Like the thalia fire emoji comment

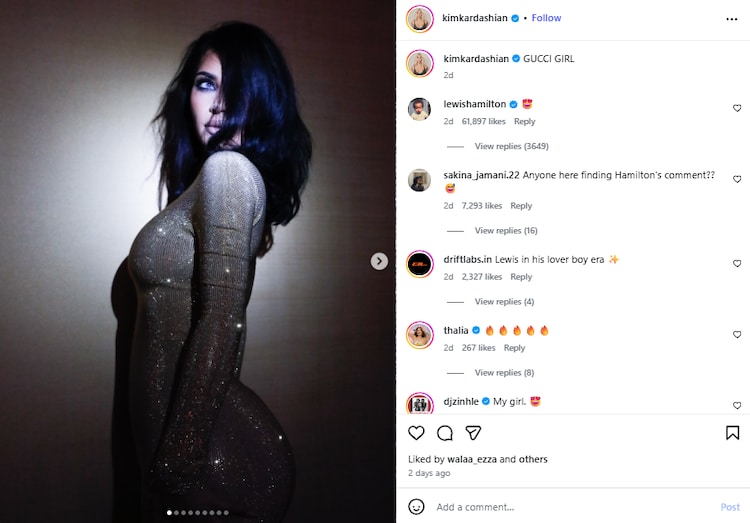pyautogui.click(x=737, y=334)
